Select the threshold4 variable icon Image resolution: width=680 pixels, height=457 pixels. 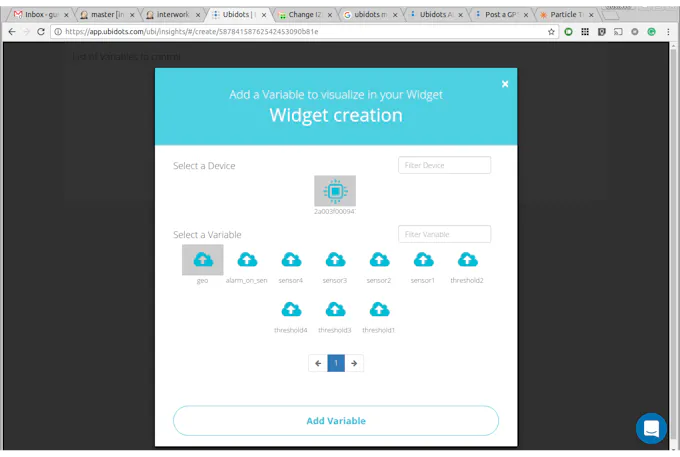pos(291,310)
